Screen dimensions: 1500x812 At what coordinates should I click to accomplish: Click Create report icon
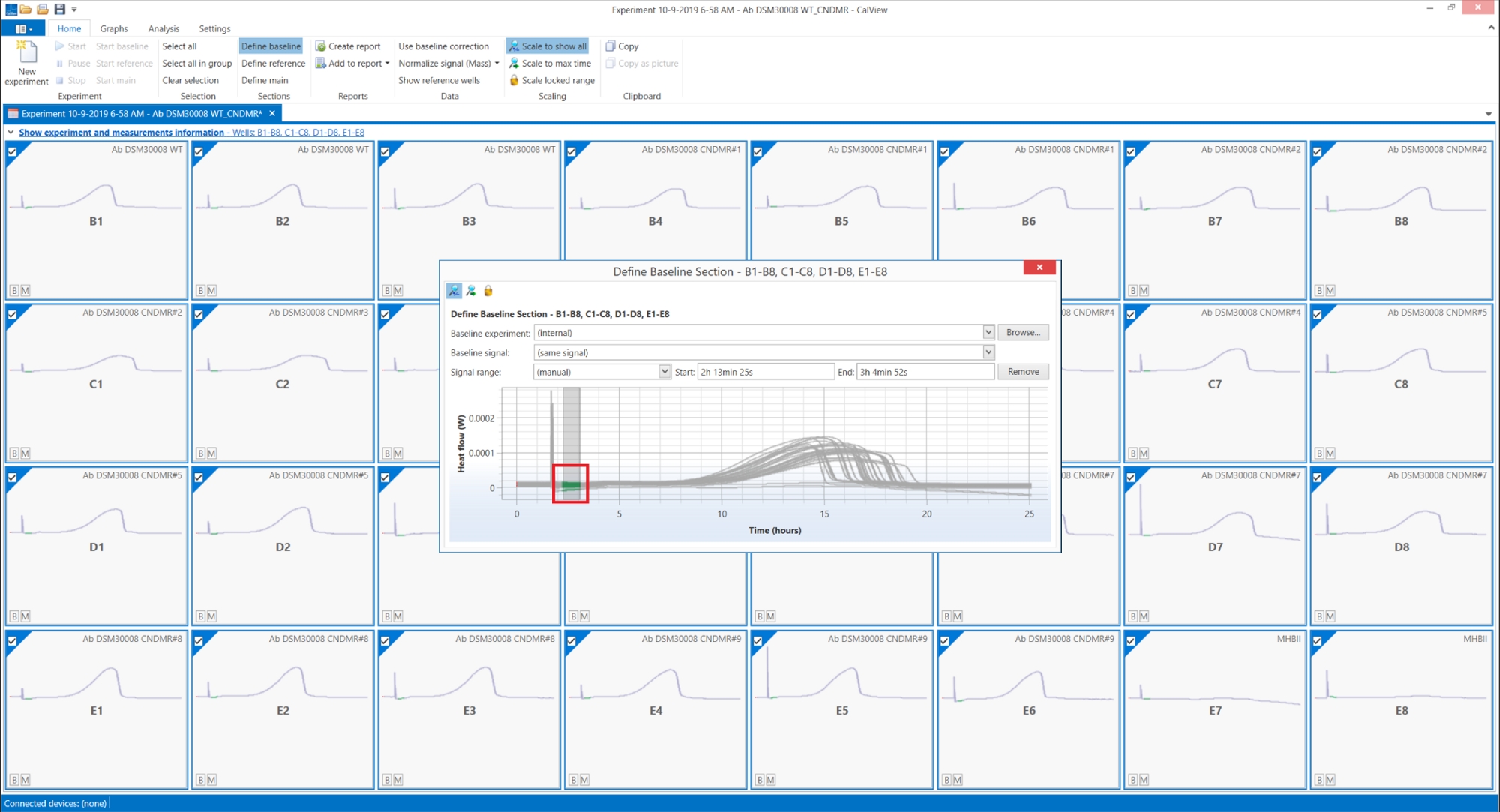click(x=320, y=46)
